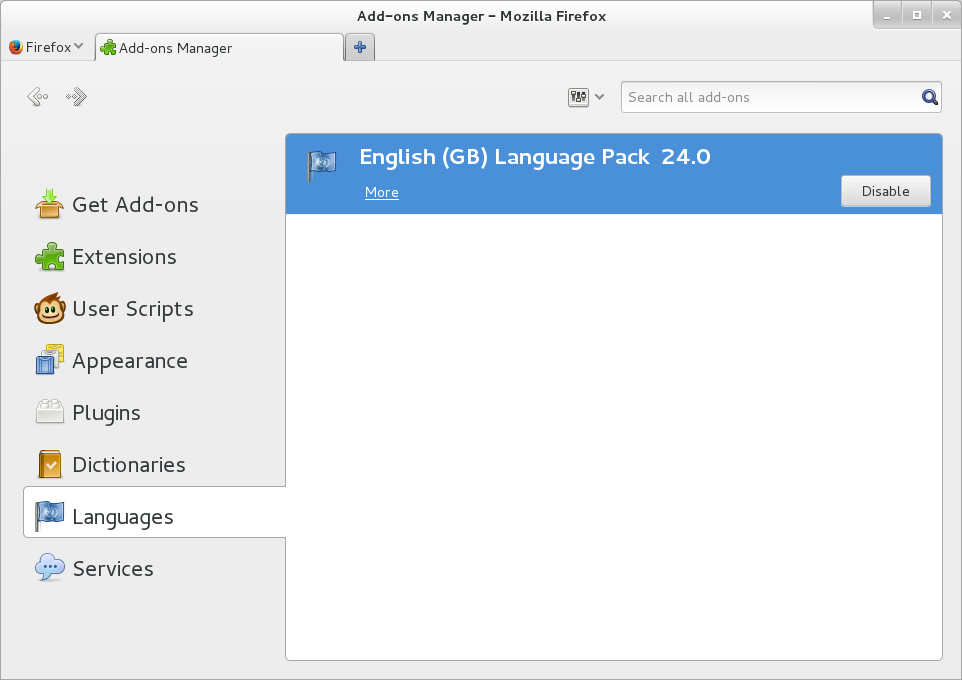Open a new tab with plus button
962x680 pixels.
(360, 47)
